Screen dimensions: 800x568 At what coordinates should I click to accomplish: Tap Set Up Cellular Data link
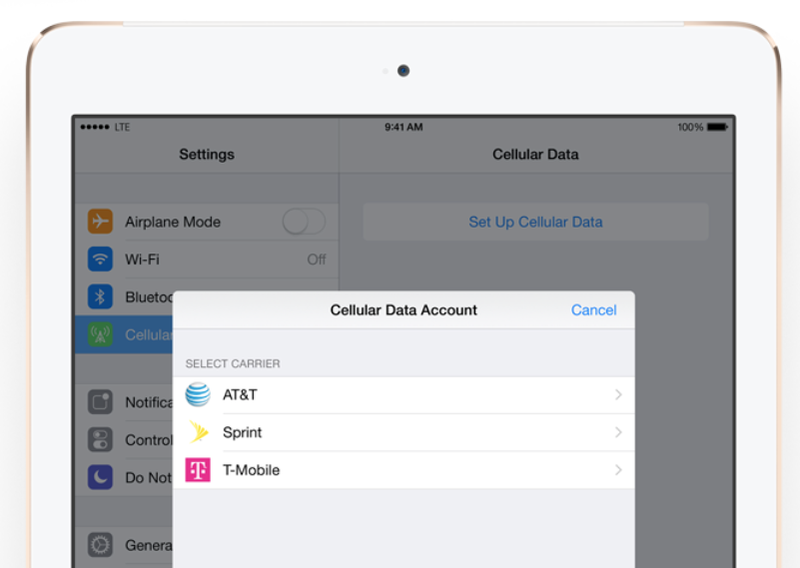(x=536, y=222)
